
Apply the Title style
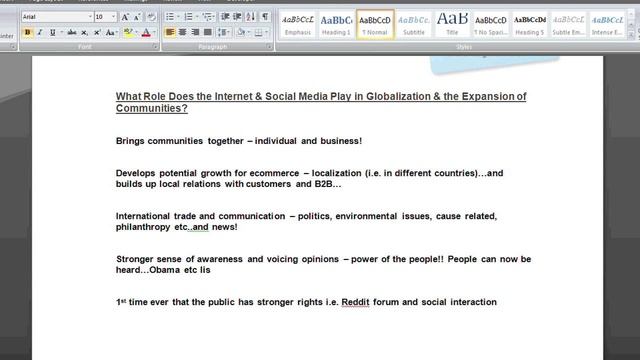tap(452, 24)
